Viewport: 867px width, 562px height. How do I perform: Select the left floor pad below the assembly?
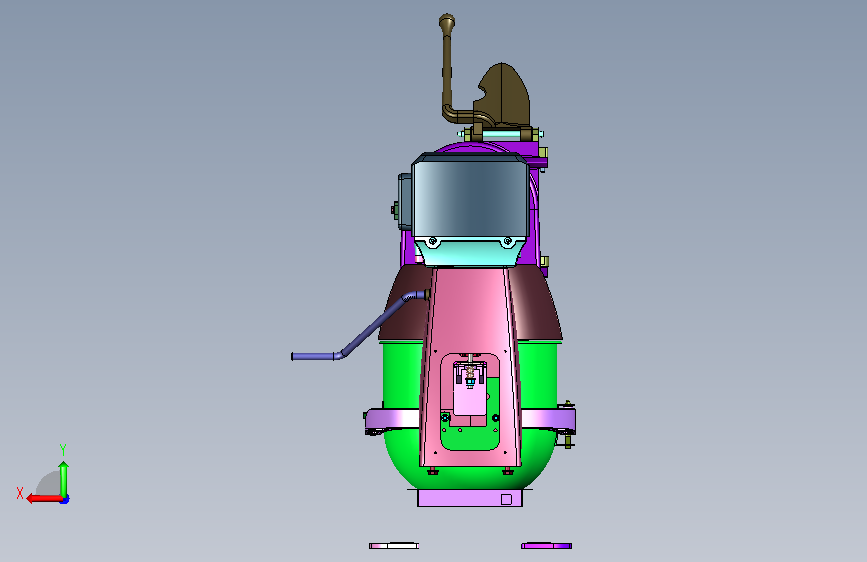pos(394,546)
